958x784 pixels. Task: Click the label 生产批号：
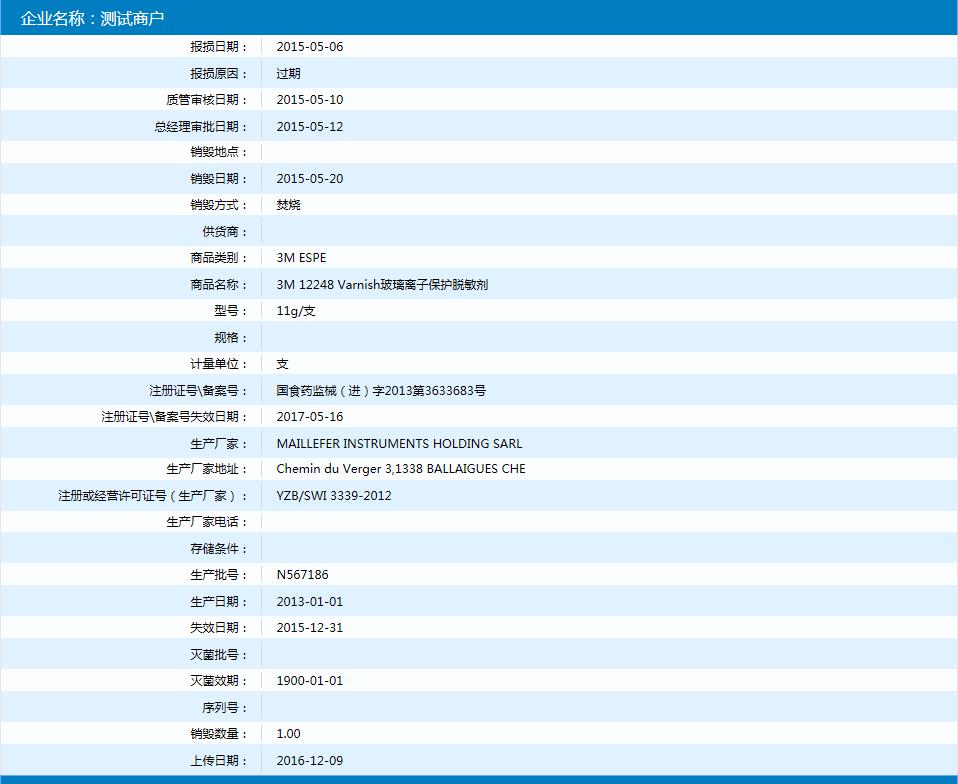click(x=219, y=574)
